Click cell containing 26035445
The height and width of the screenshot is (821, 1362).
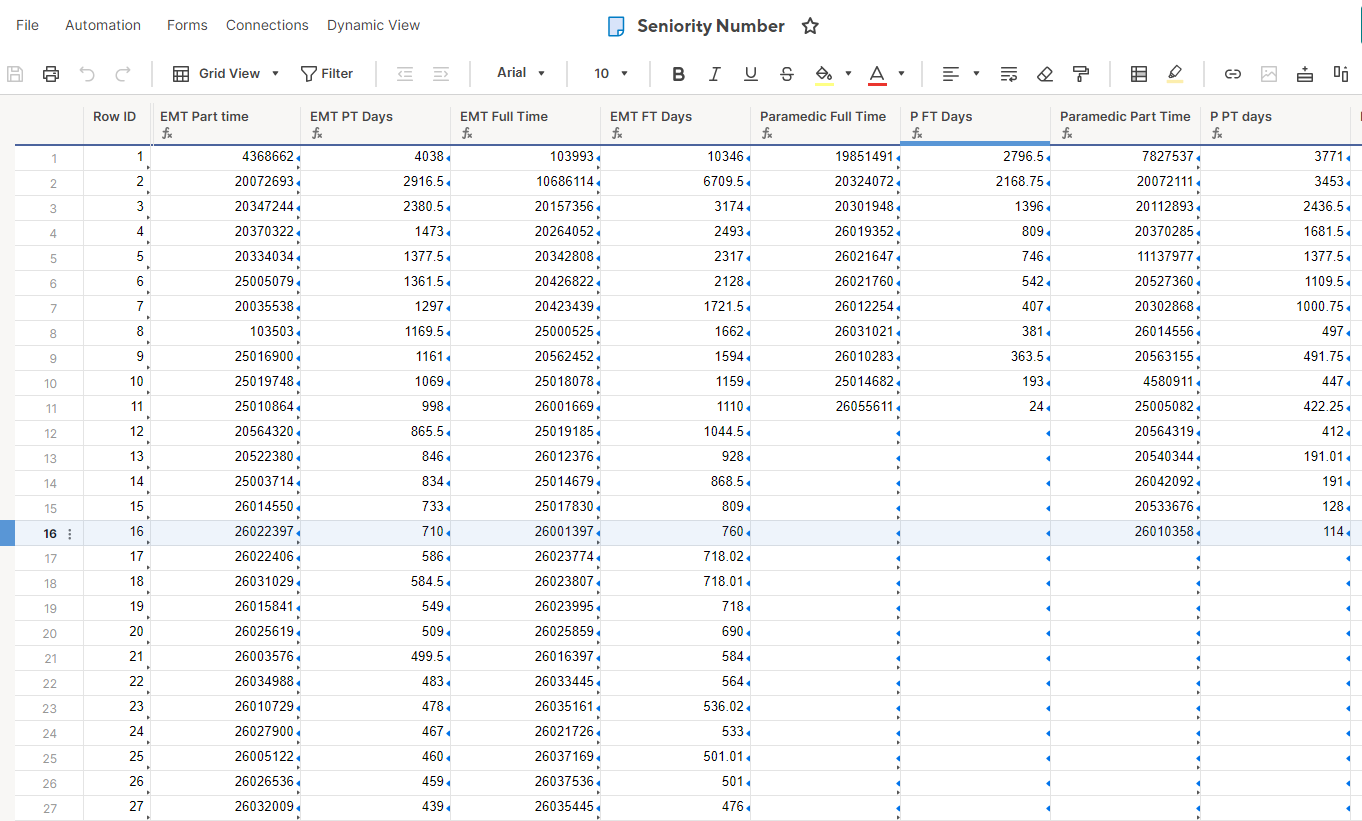[x=526, y=807]
